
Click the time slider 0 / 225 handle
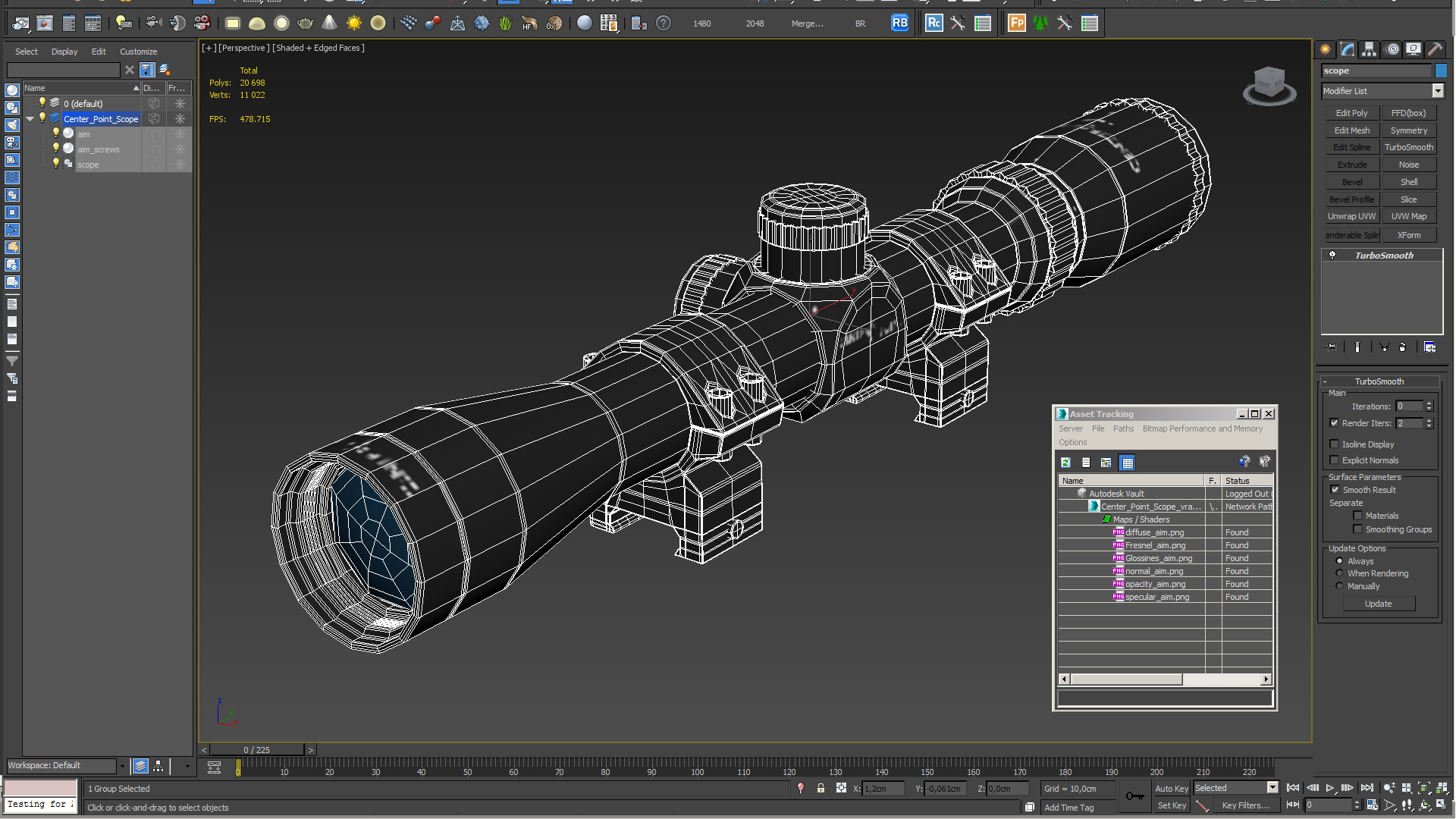coord(256,750)
